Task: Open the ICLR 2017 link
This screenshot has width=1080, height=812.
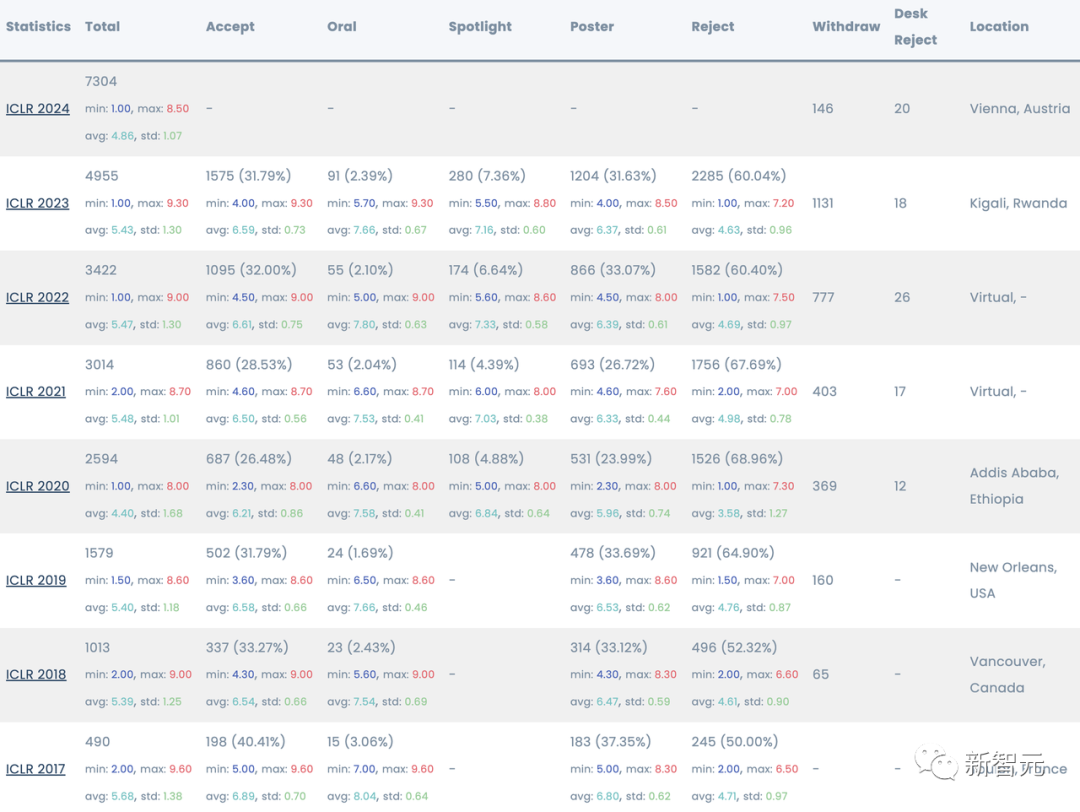Action: pos(35,769)
